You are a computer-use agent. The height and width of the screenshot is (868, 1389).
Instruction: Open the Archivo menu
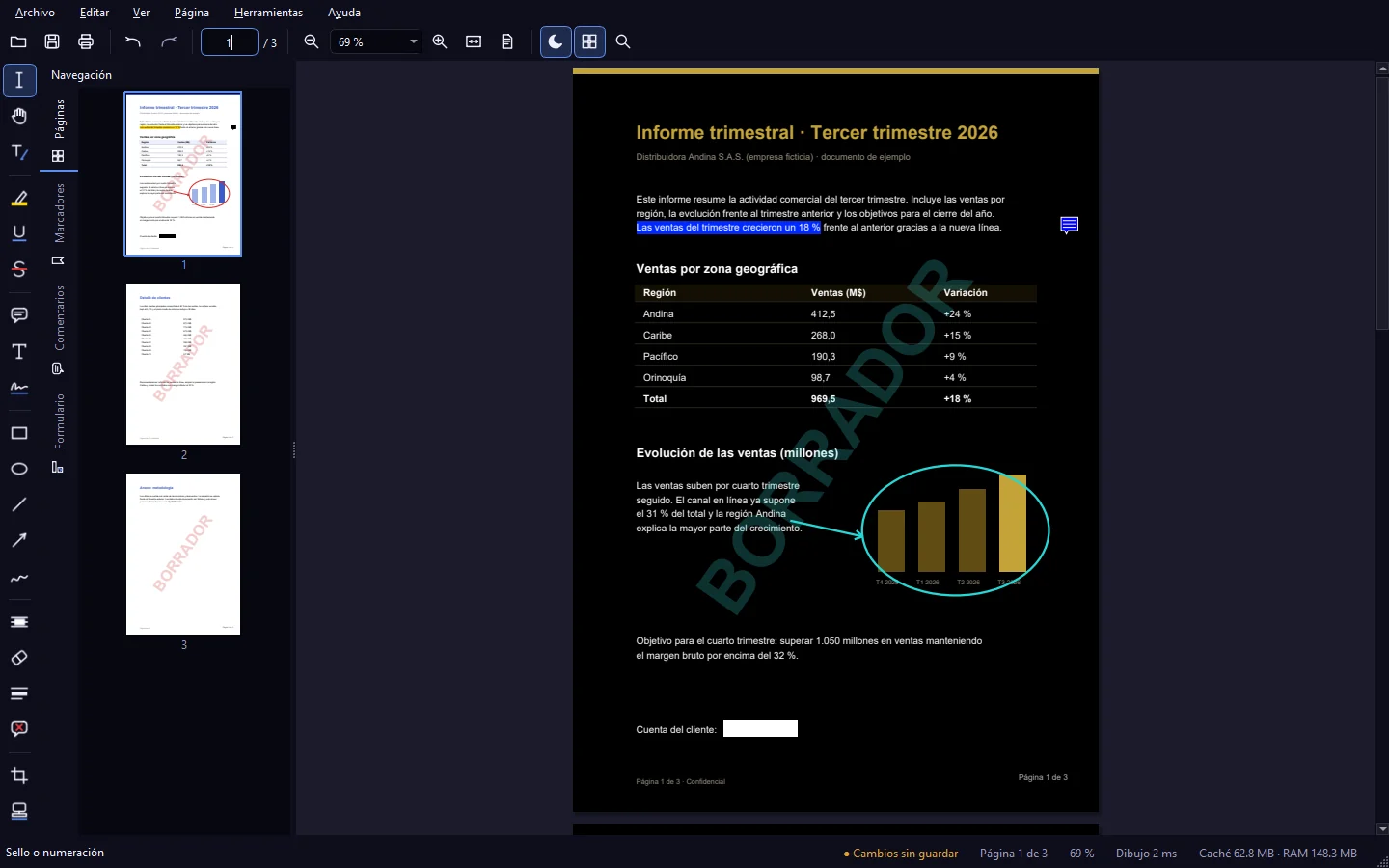(x=35, y=13)
